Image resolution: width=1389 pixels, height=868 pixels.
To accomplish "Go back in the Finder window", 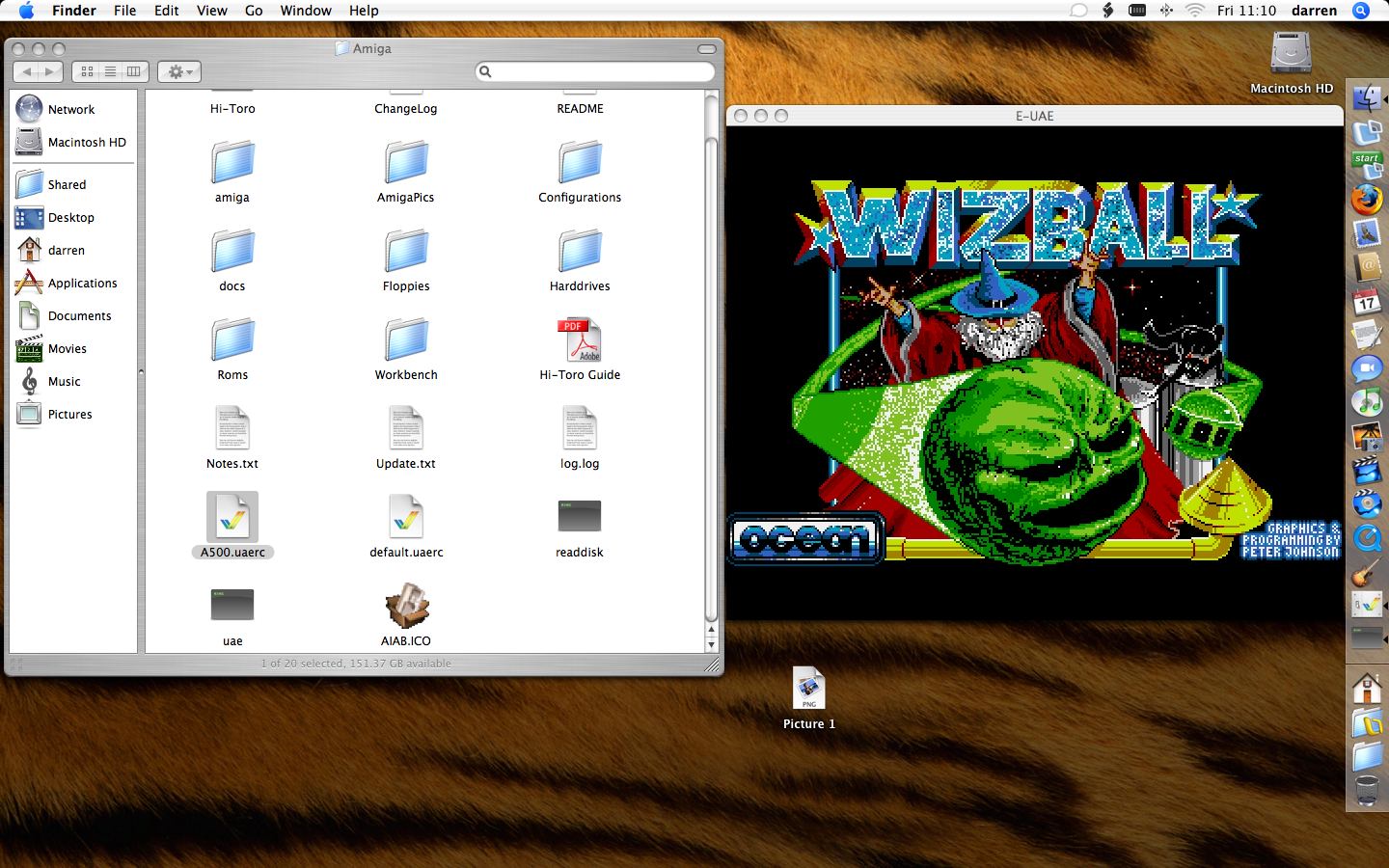I will point(27,71).
